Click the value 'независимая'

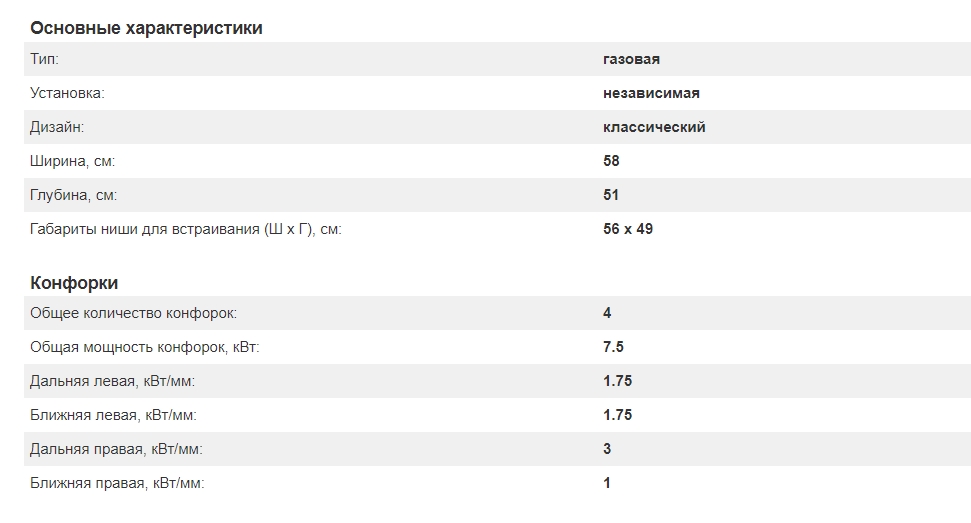(x=651, y=93)
